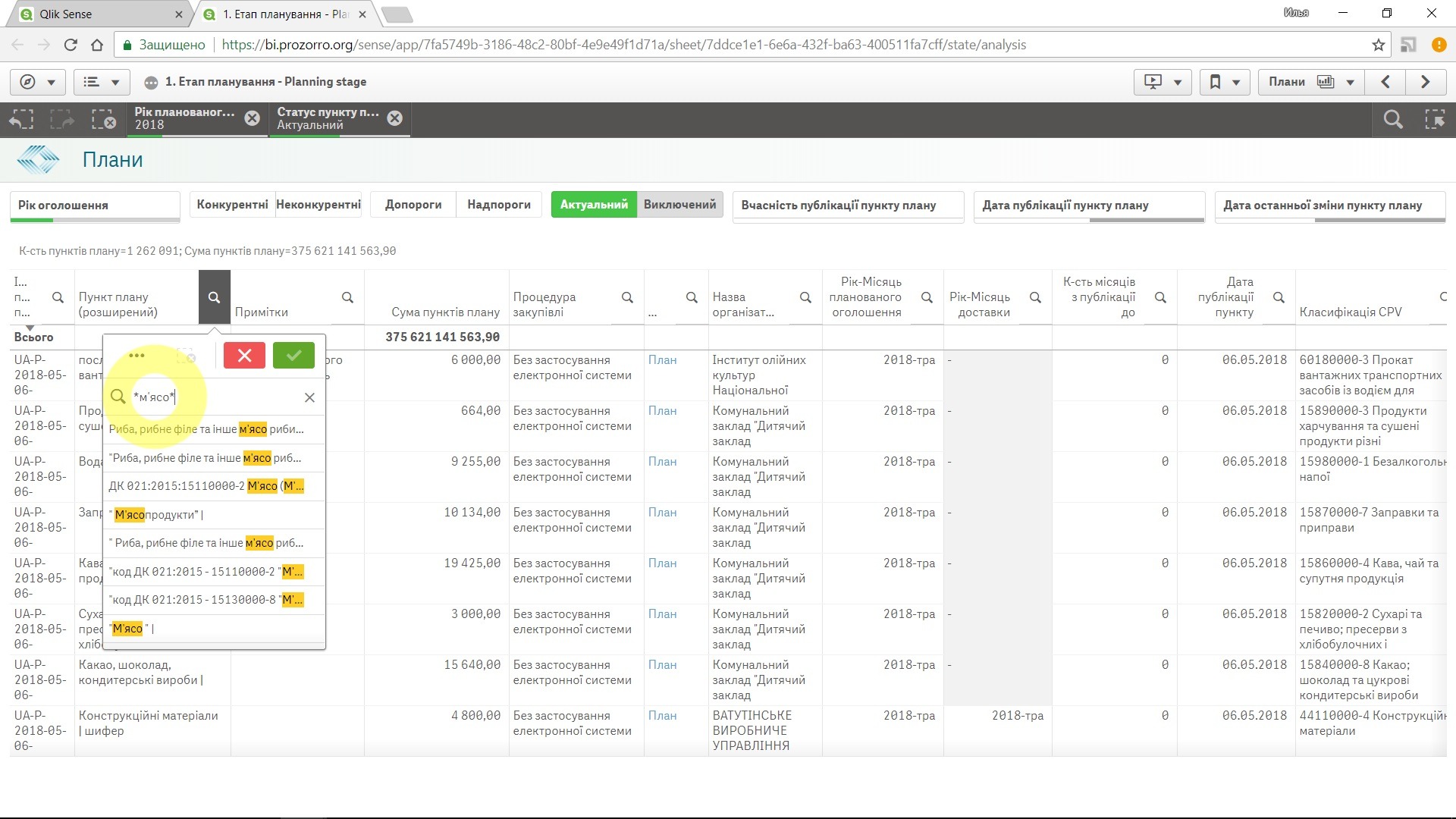Click the План link in first row
Screen dimensions: 1456x819
tap(662, 360)
